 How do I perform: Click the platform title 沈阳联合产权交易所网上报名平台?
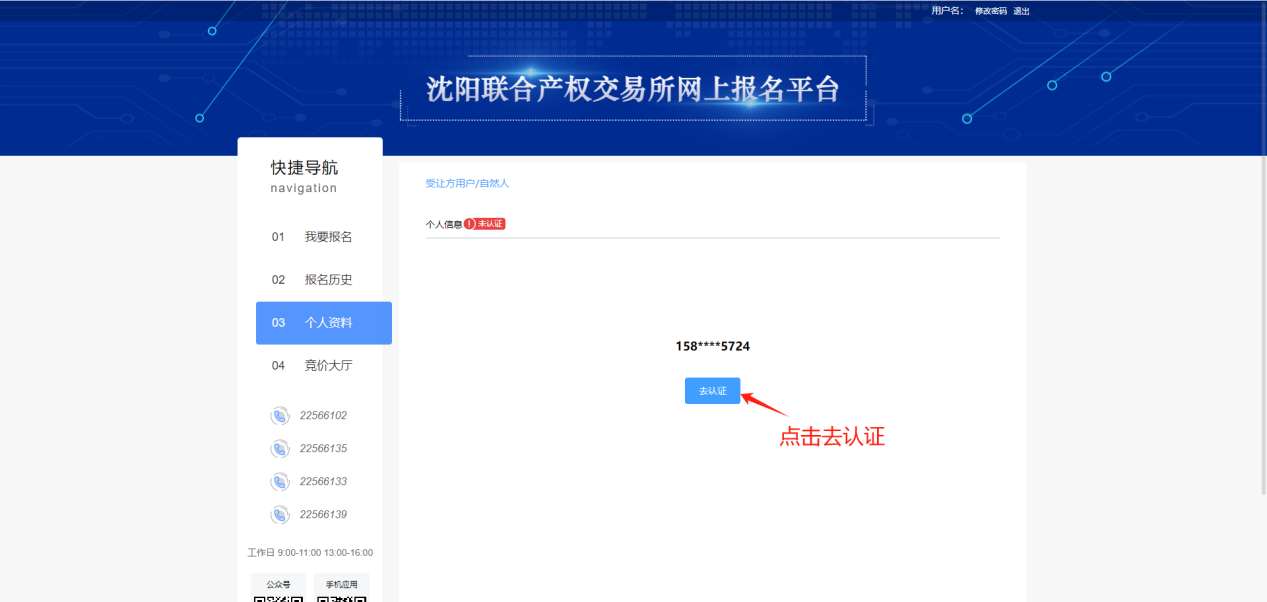633,90
